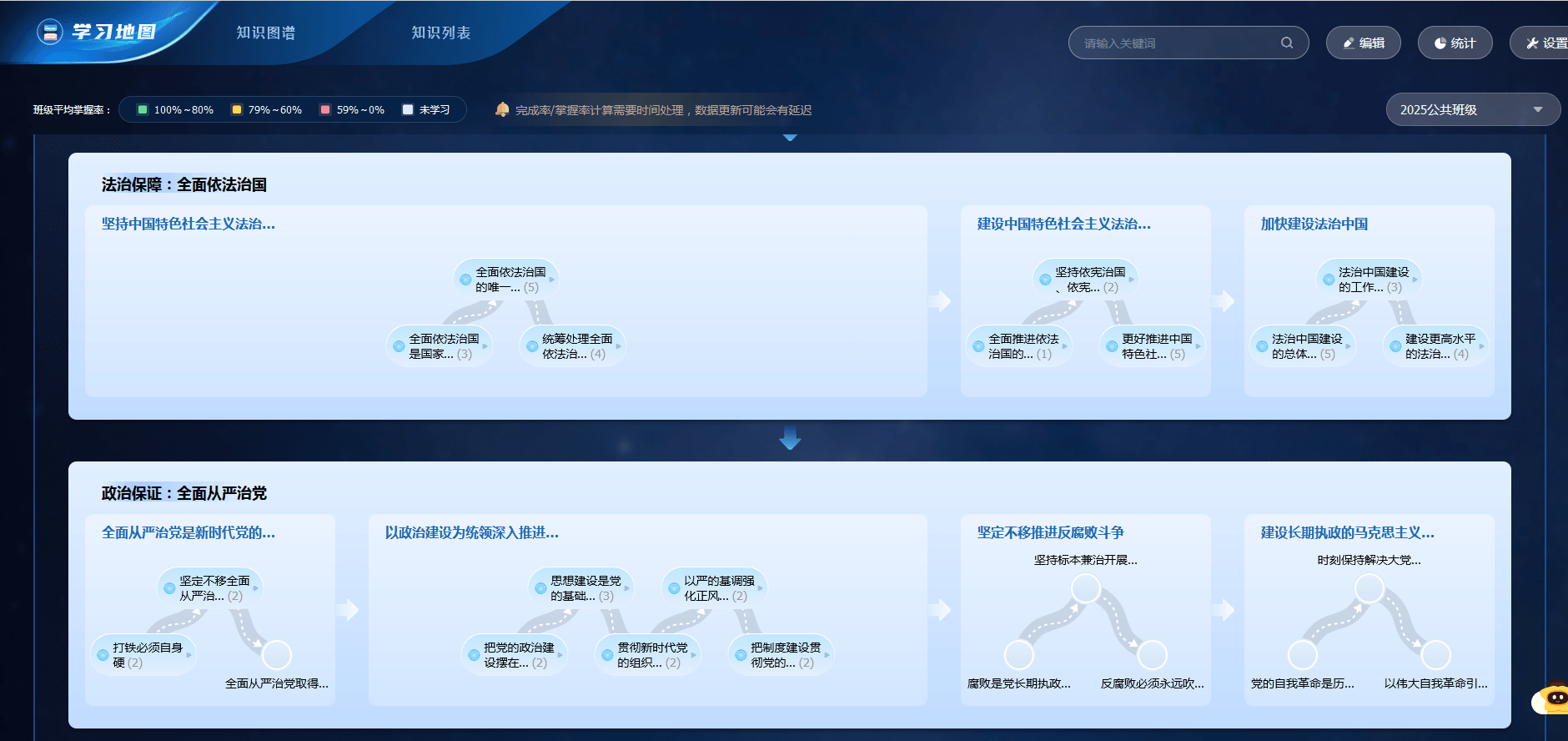Click the red 59%~0% color swatch
Image resolution: width=1568 pixels, height=741 pixels.
click(x=325, y=109)
